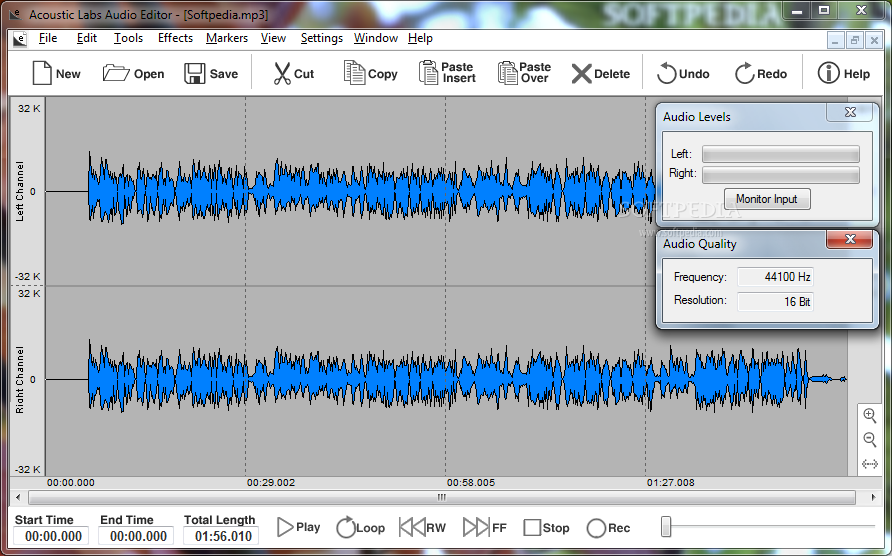Fit waveform to full width icon
892x556 pixels.
pyautogui.click(x=870, y=464)
